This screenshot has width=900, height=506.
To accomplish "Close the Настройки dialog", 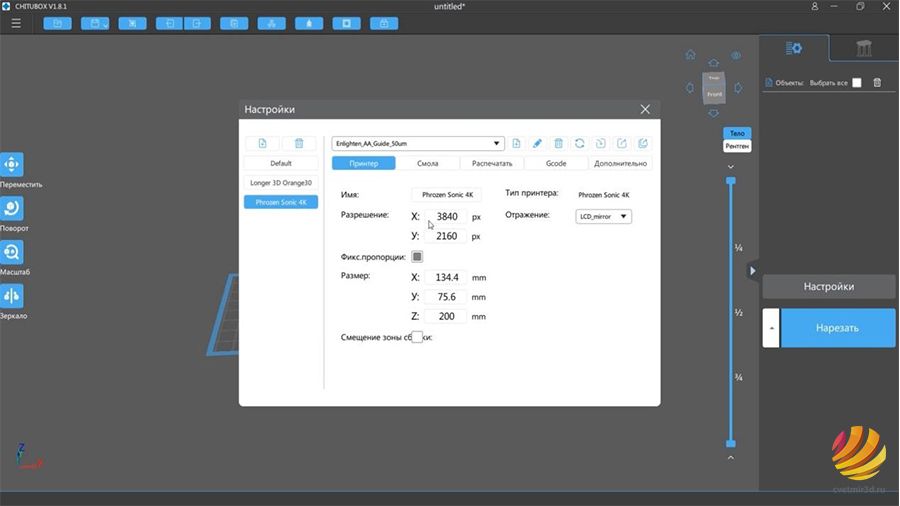I will [x=645, y=109].
